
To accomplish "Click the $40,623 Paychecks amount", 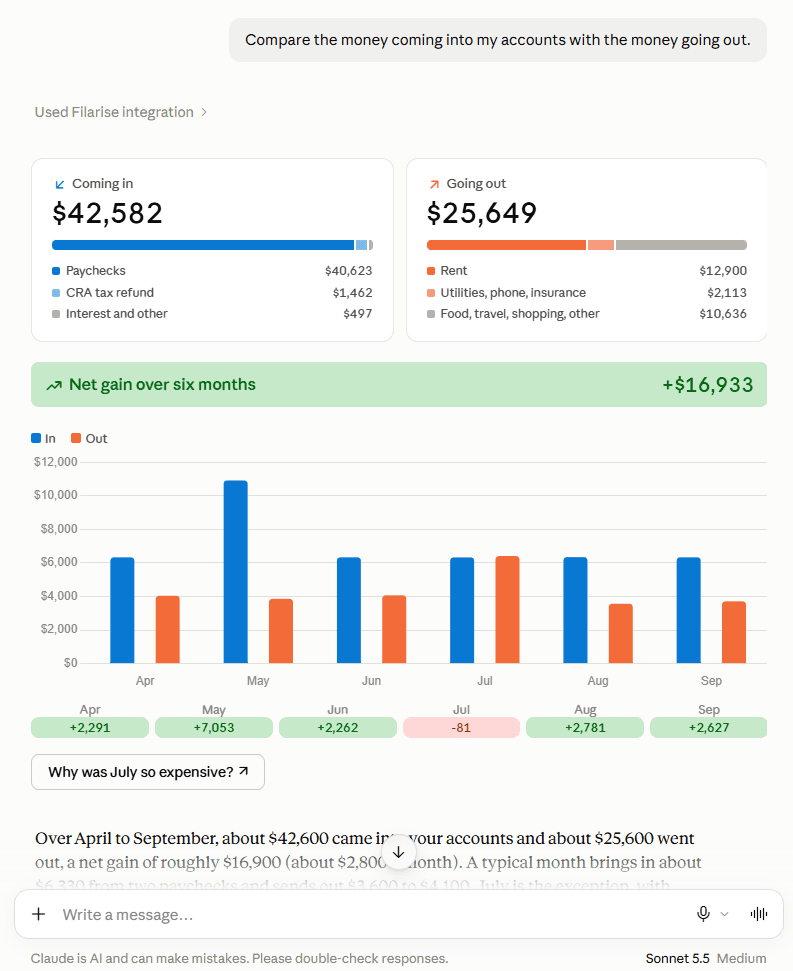I will coord(349,271).
